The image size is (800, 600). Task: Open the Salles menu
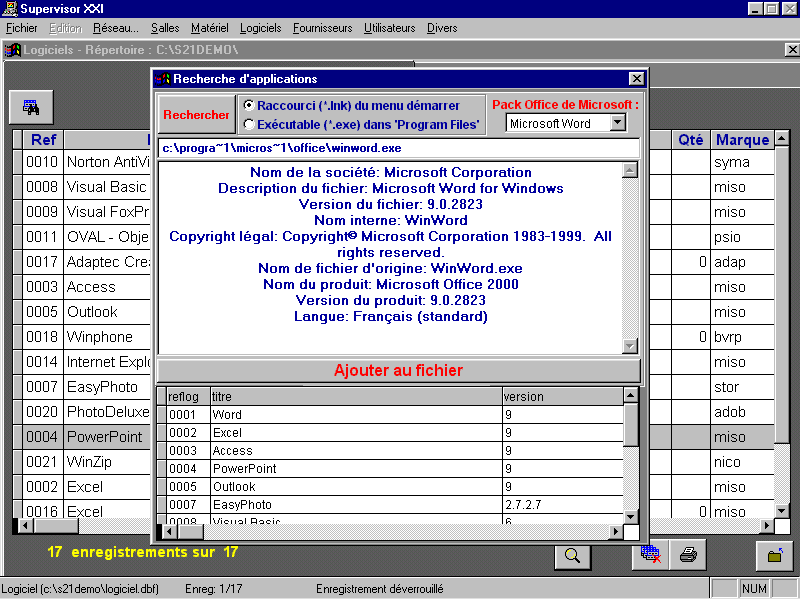(165, 28)
